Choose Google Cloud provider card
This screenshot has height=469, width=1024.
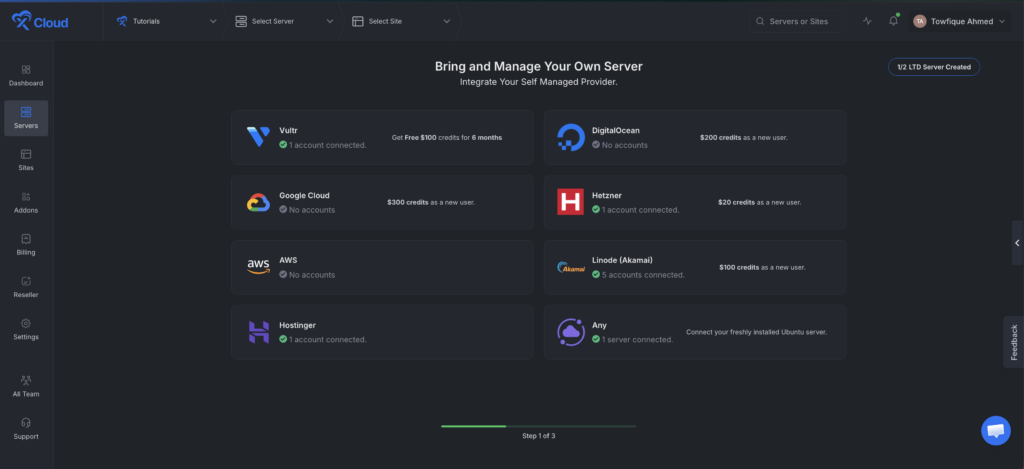pyautogui.click(x=383, y=202)
